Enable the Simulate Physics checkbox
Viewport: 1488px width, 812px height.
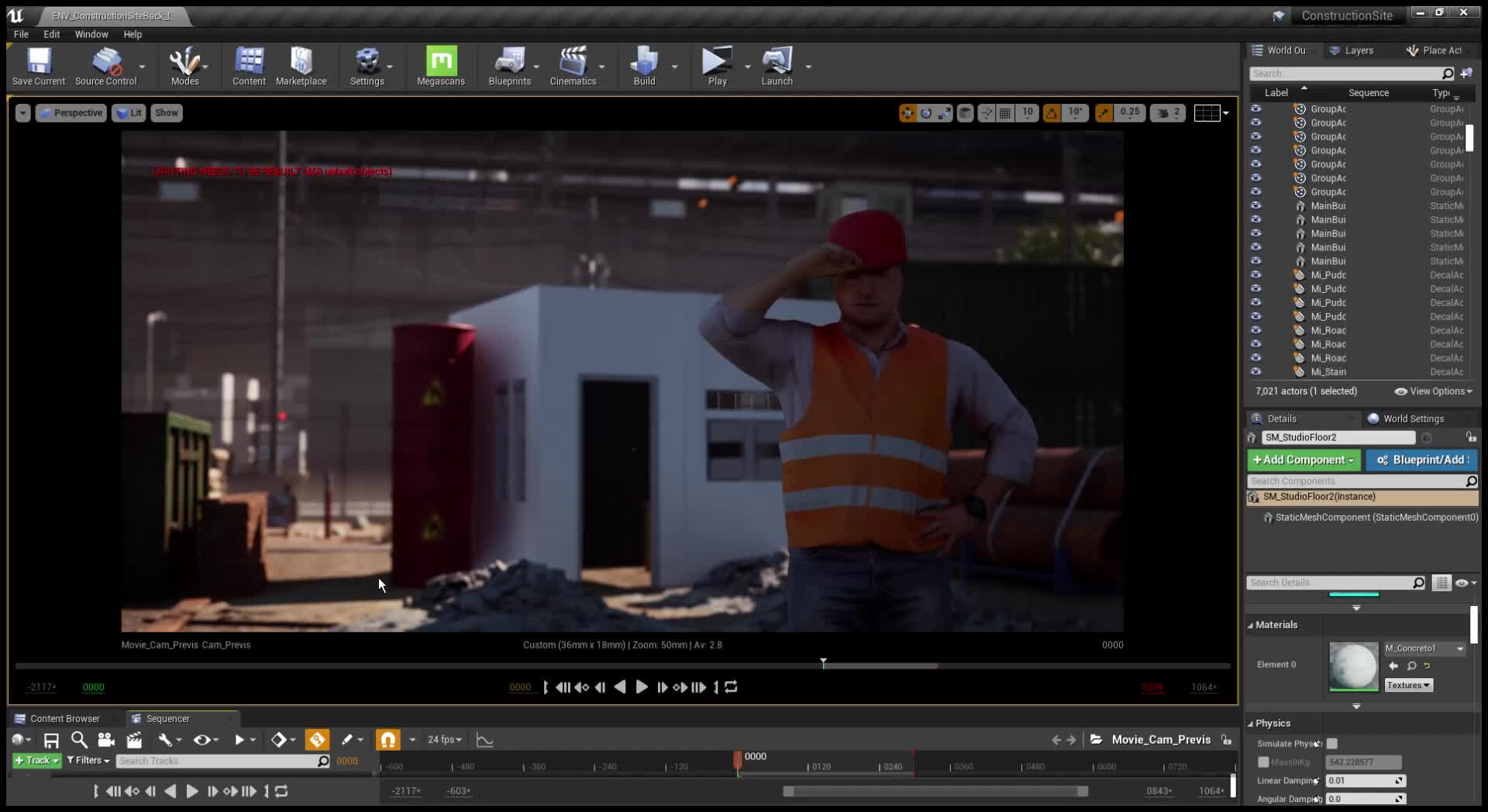1331,744
